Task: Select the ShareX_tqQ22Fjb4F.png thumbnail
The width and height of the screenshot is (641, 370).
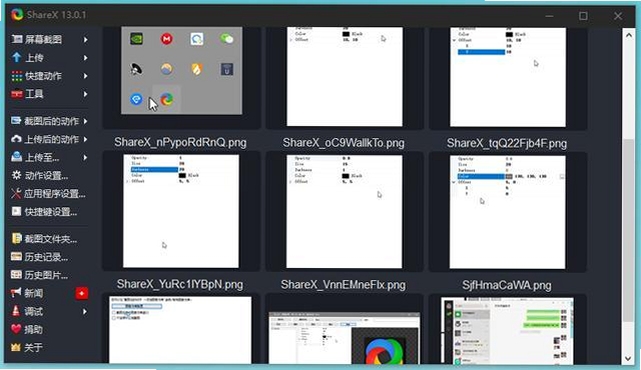Action: point(508,77)
